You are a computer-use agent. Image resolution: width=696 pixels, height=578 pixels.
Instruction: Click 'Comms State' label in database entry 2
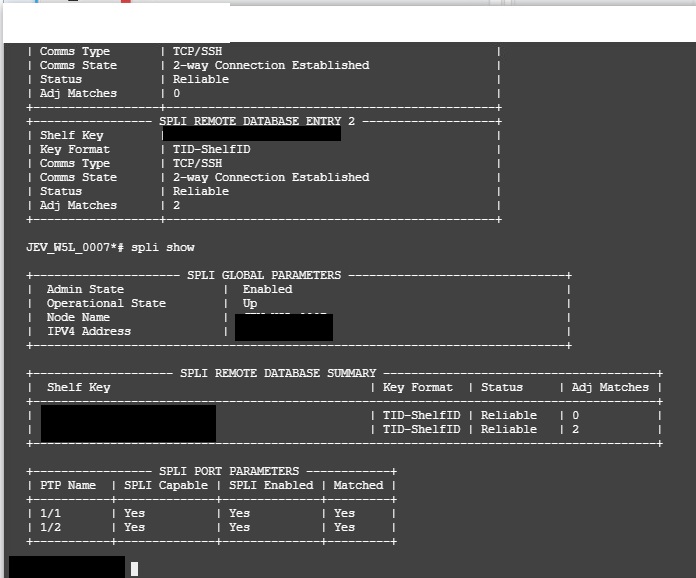[79, 177]
